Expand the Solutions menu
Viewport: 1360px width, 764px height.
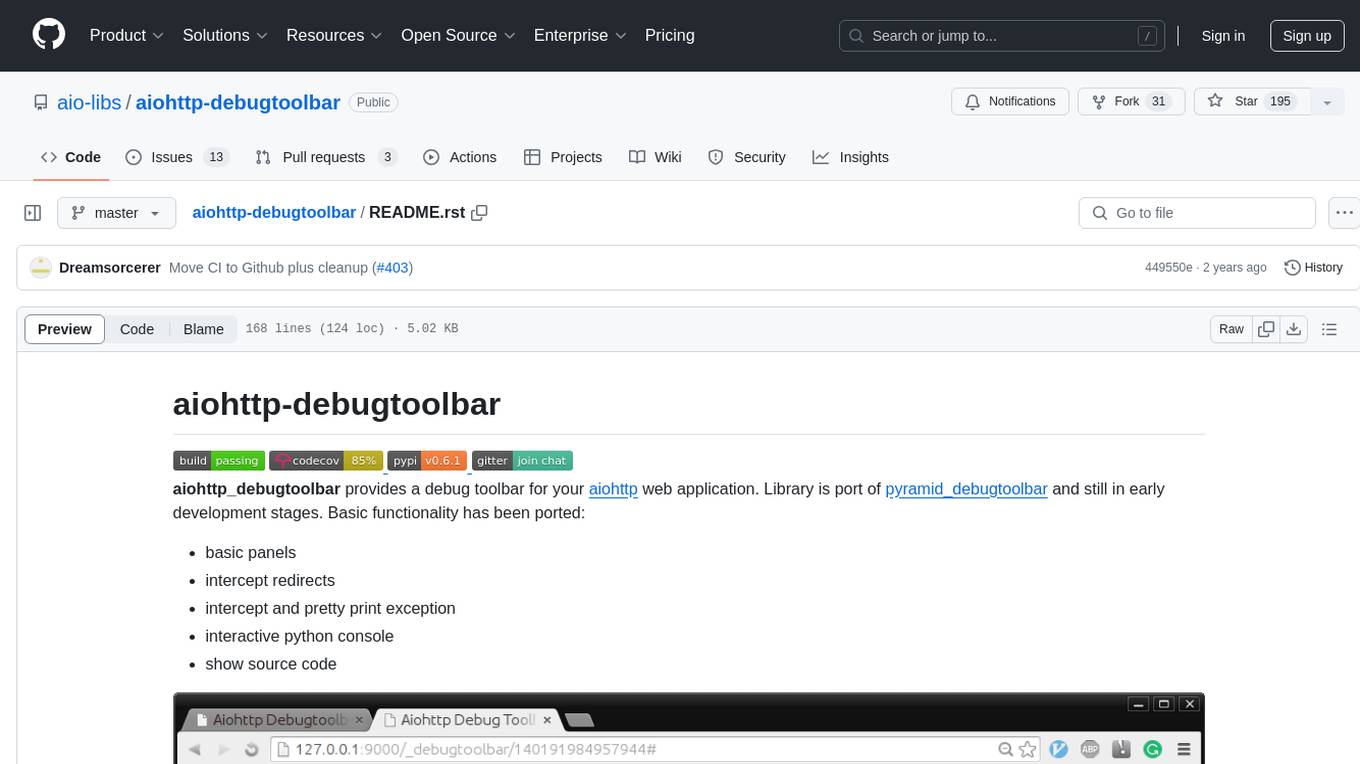click(225, 35)
